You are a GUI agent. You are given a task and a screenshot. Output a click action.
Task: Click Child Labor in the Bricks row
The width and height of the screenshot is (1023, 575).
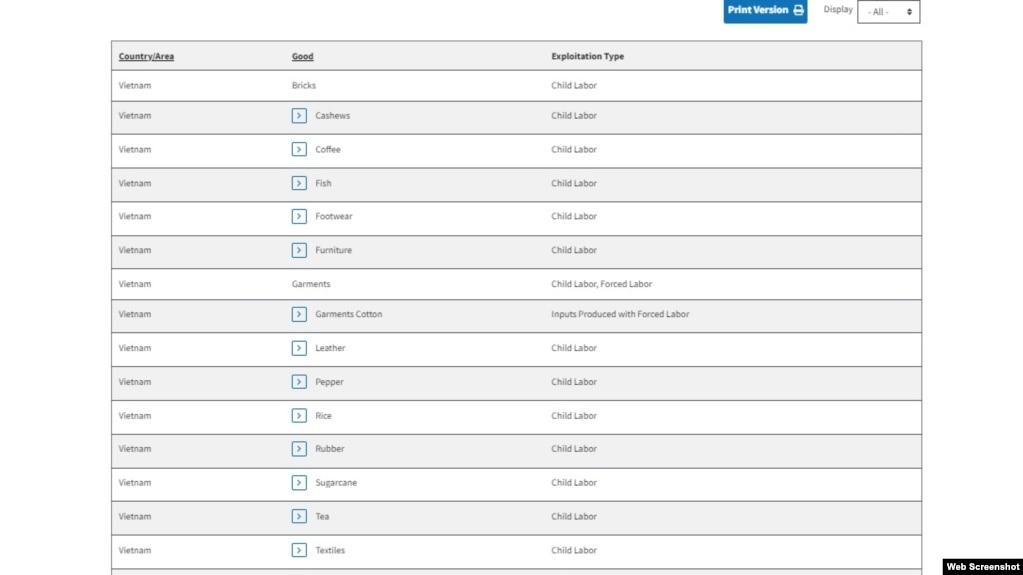click(573, 85)
